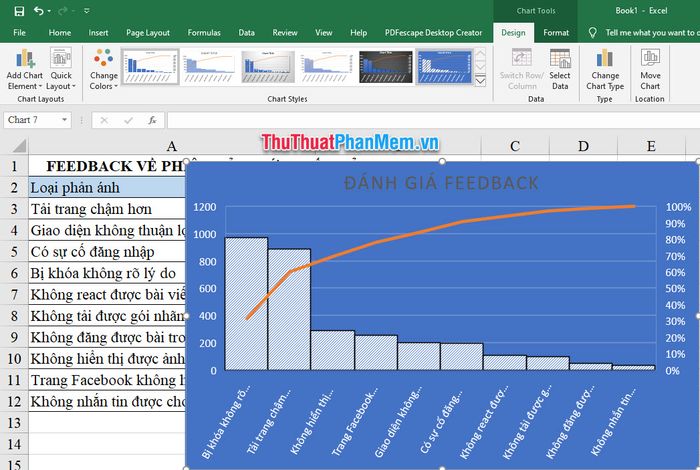The height and width of the screenshot is (470, 700).
Task: Apply the second light blue chart style thumbnail
Action: pos(209,67)
